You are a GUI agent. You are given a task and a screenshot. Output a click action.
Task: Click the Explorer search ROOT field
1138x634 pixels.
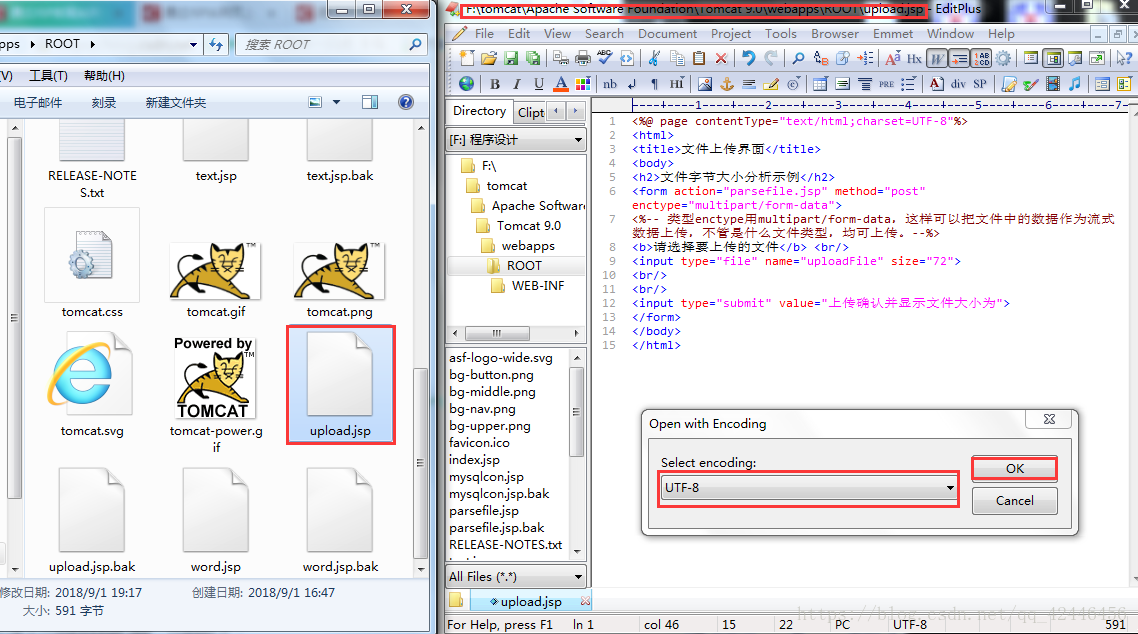point(330,44)
